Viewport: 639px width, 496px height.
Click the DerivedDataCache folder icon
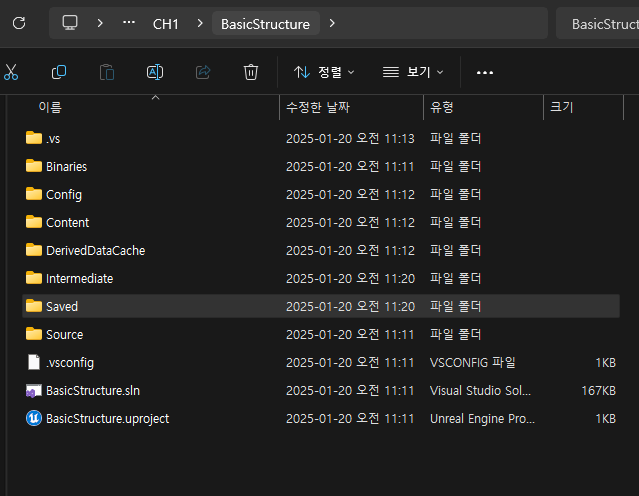[x=34, y=250]
